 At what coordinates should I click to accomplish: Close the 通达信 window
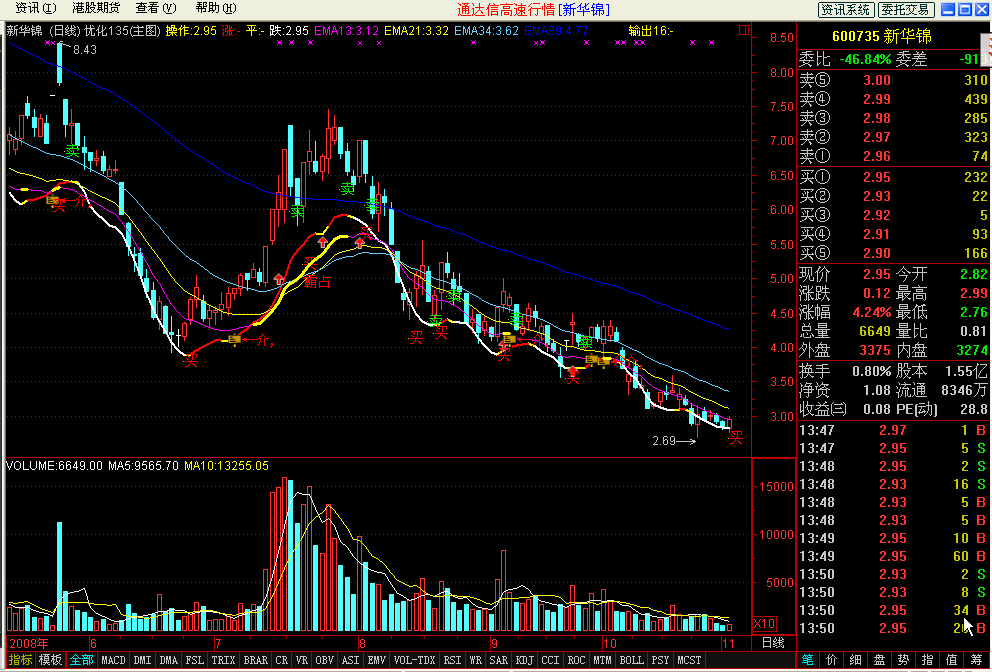coord(982,9)
